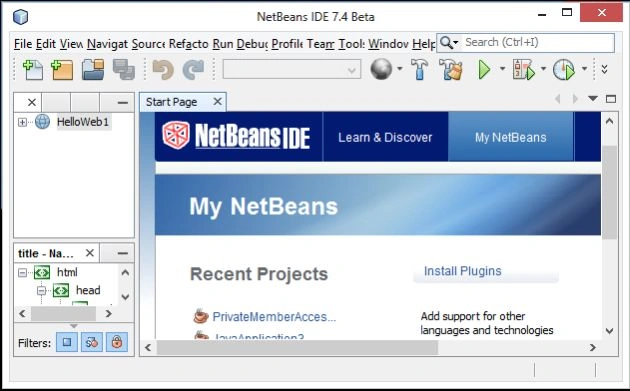
Task: Open the Tools menu
Action: coord(352,44)
